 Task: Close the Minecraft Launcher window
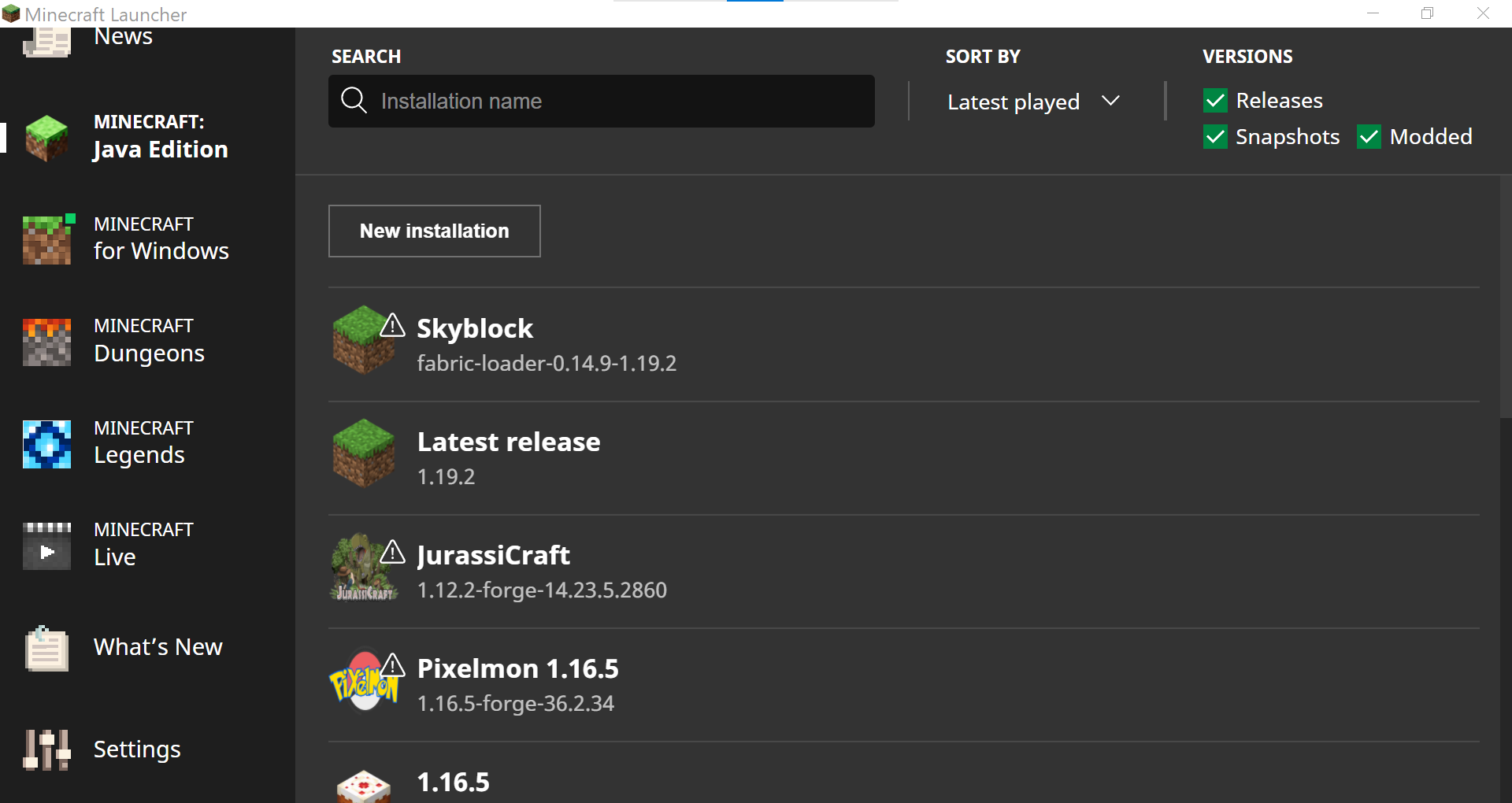[x=1483, y=13]
